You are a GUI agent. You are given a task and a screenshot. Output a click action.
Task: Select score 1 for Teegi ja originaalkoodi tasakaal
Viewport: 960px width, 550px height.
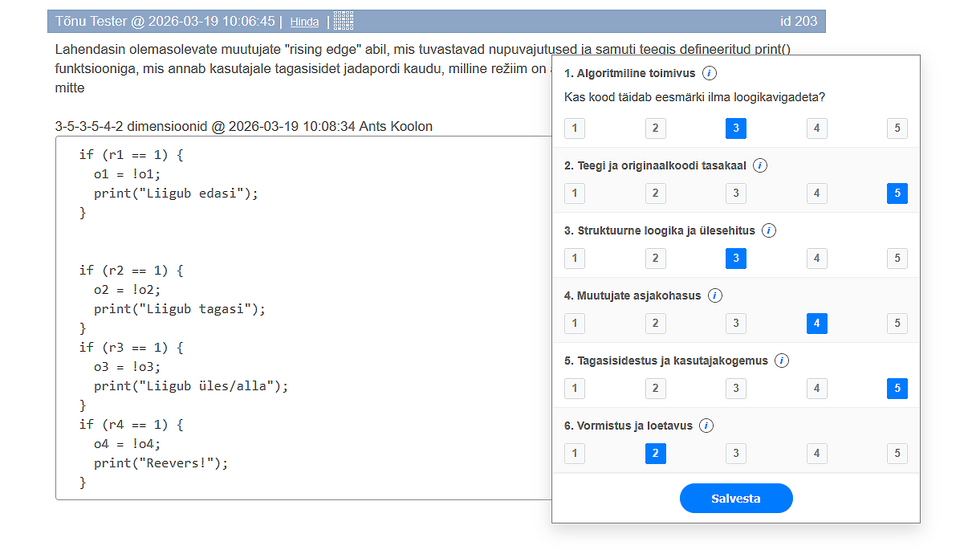point(574,193)
